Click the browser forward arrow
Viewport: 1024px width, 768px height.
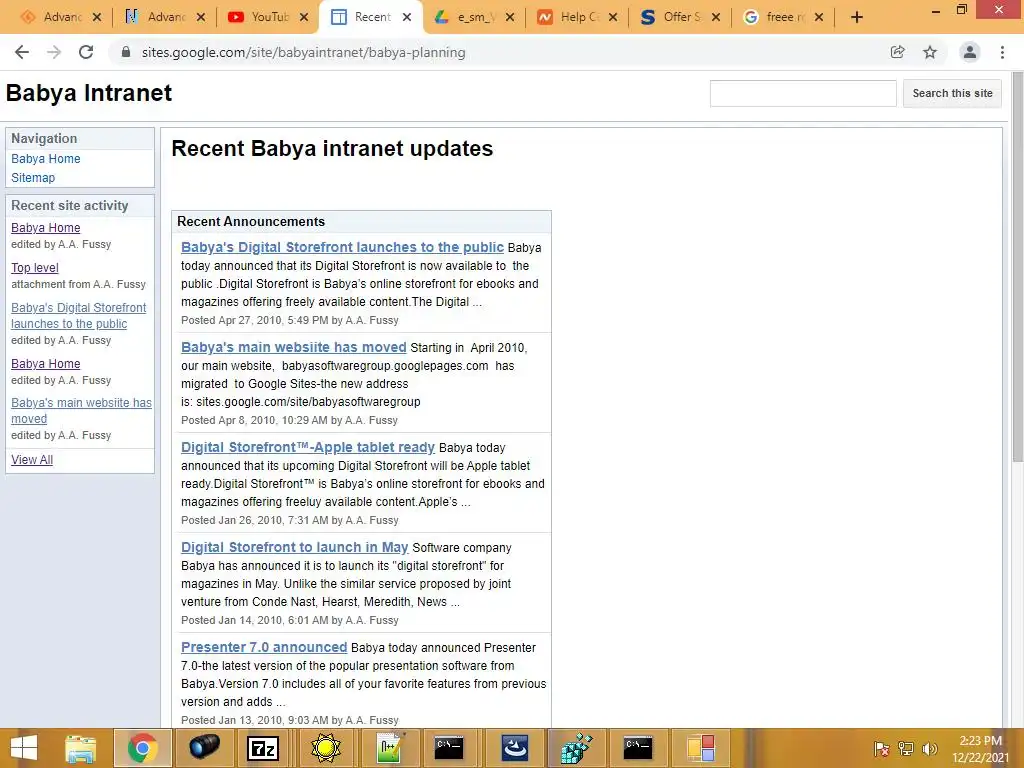point(54,52)
